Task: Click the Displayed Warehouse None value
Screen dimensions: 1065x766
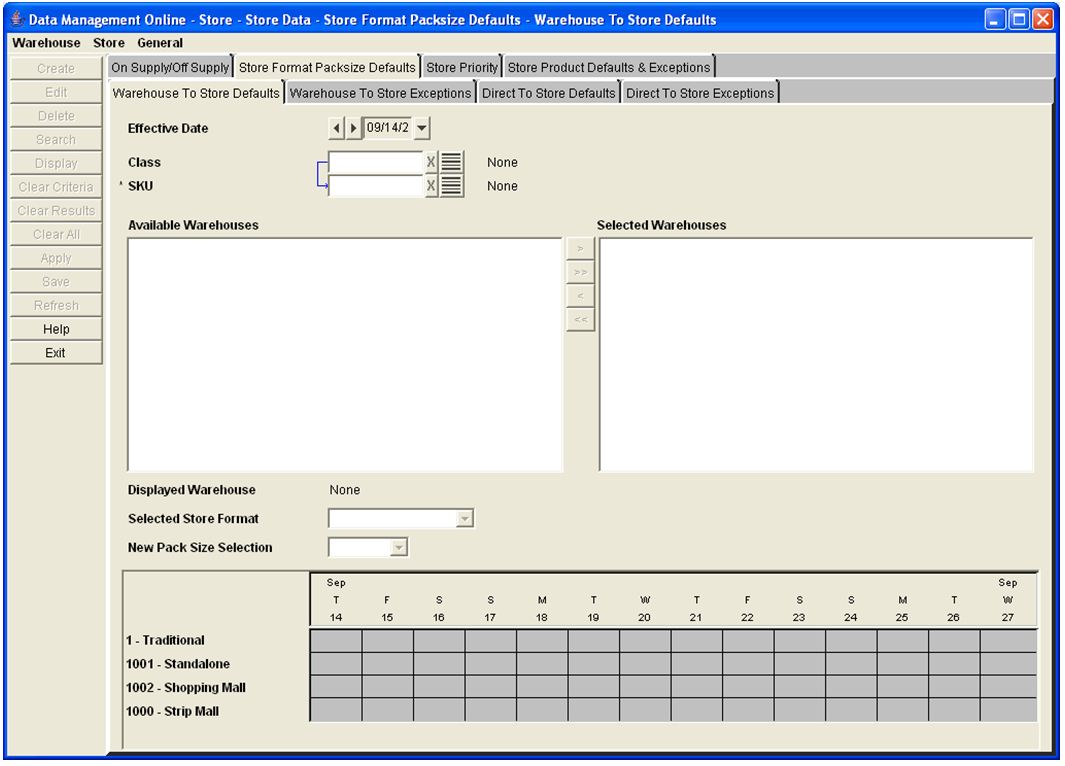Action: pos(345,490)
